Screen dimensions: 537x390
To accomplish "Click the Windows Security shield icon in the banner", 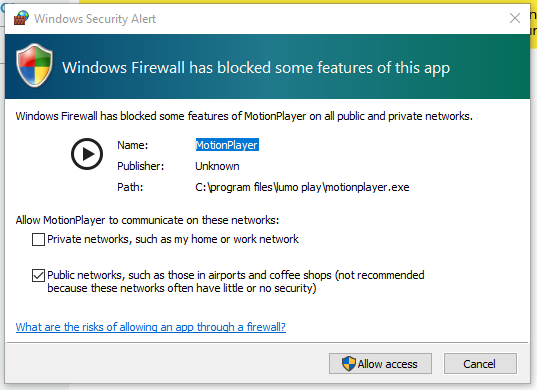I will pos(34,65).
